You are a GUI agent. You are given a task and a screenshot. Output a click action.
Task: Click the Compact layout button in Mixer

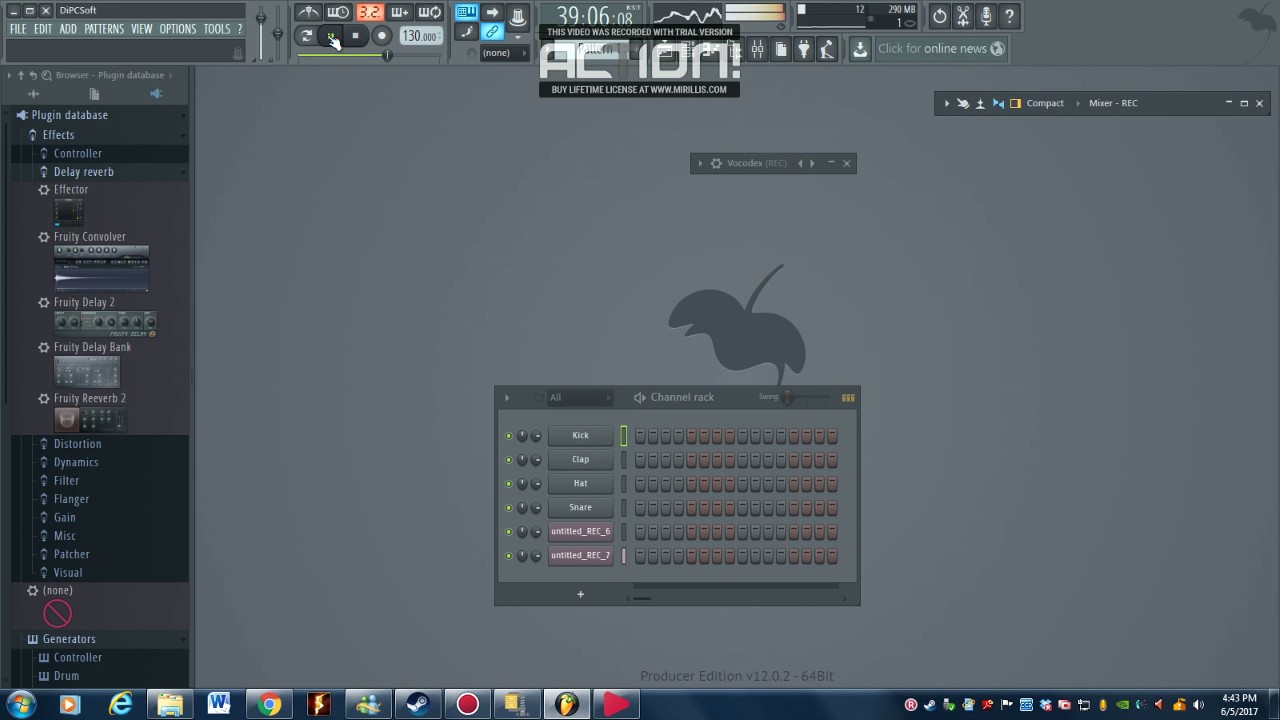[1045, 103]
